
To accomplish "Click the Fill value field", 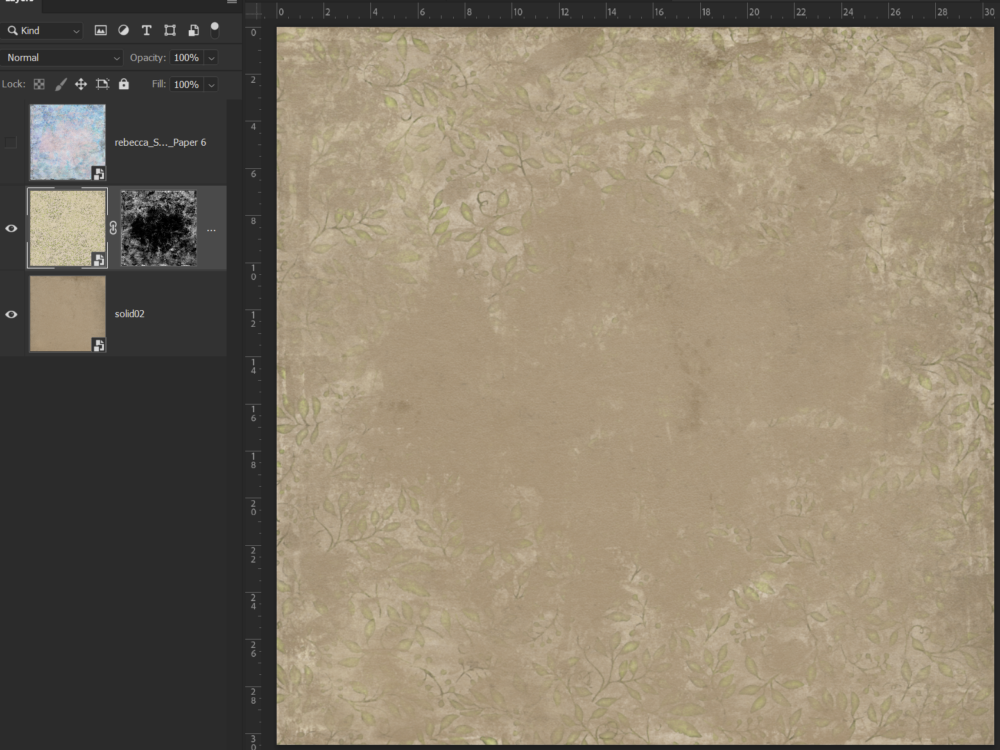I will [186, 84].
